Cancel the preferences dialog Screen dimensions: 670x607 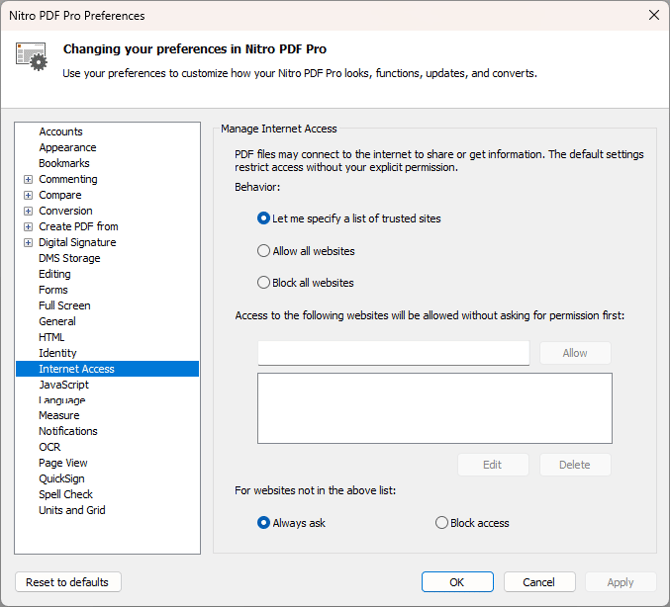[539, 582]
